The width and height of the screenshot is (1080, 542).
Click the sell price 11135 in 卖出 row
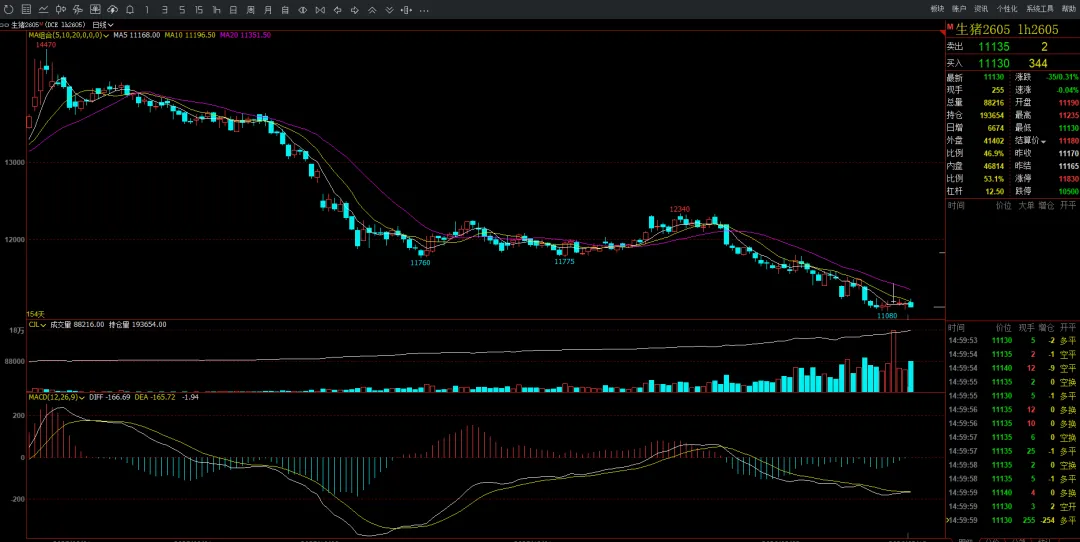click(x=994, y=47)
